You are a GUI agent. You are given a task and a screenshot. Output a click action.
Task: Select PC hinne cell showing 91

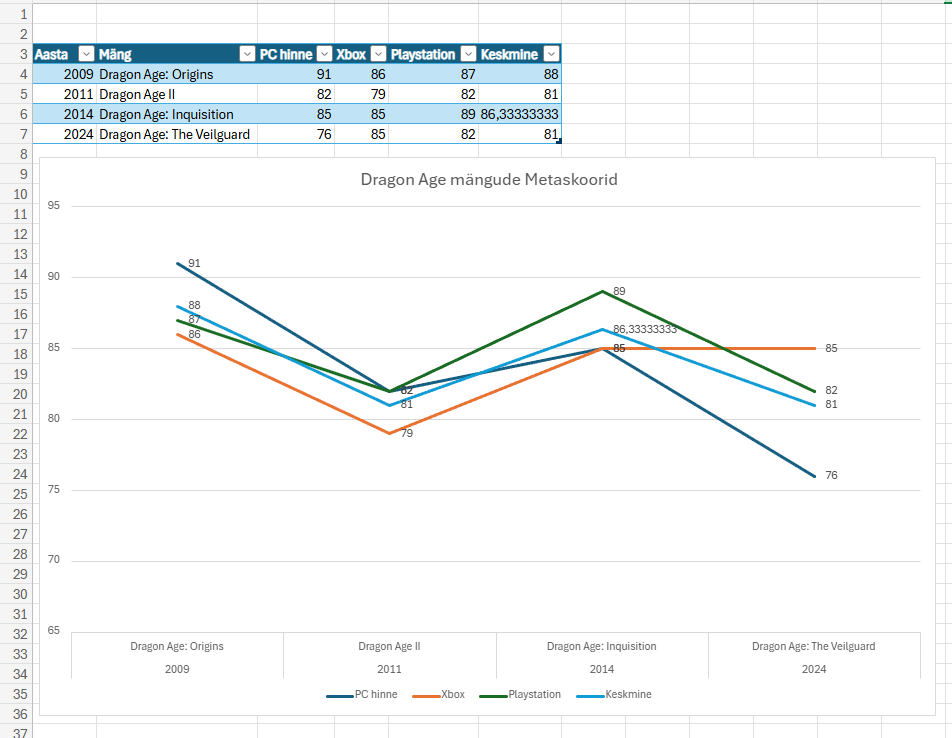tap(296, 74)
